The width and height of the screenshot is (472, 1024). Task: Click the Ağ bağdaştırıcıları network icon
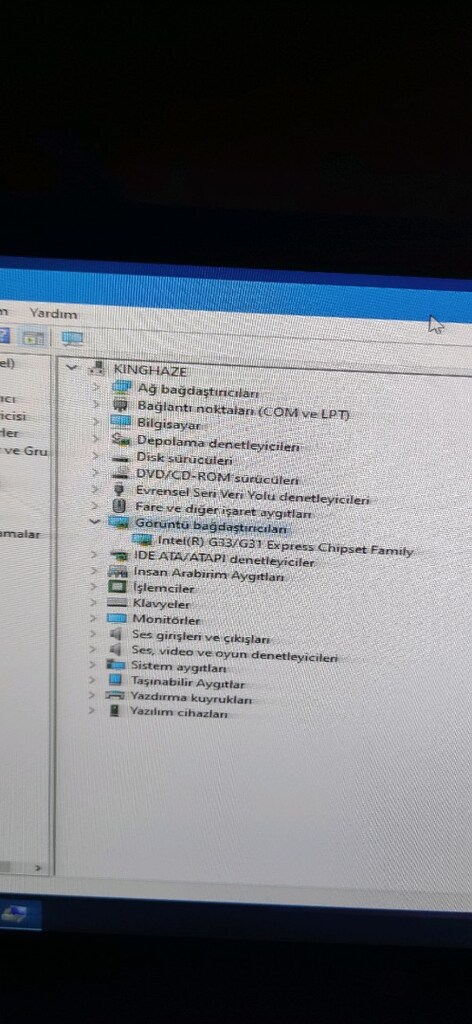pyautogui.click(x=121, y=387)
